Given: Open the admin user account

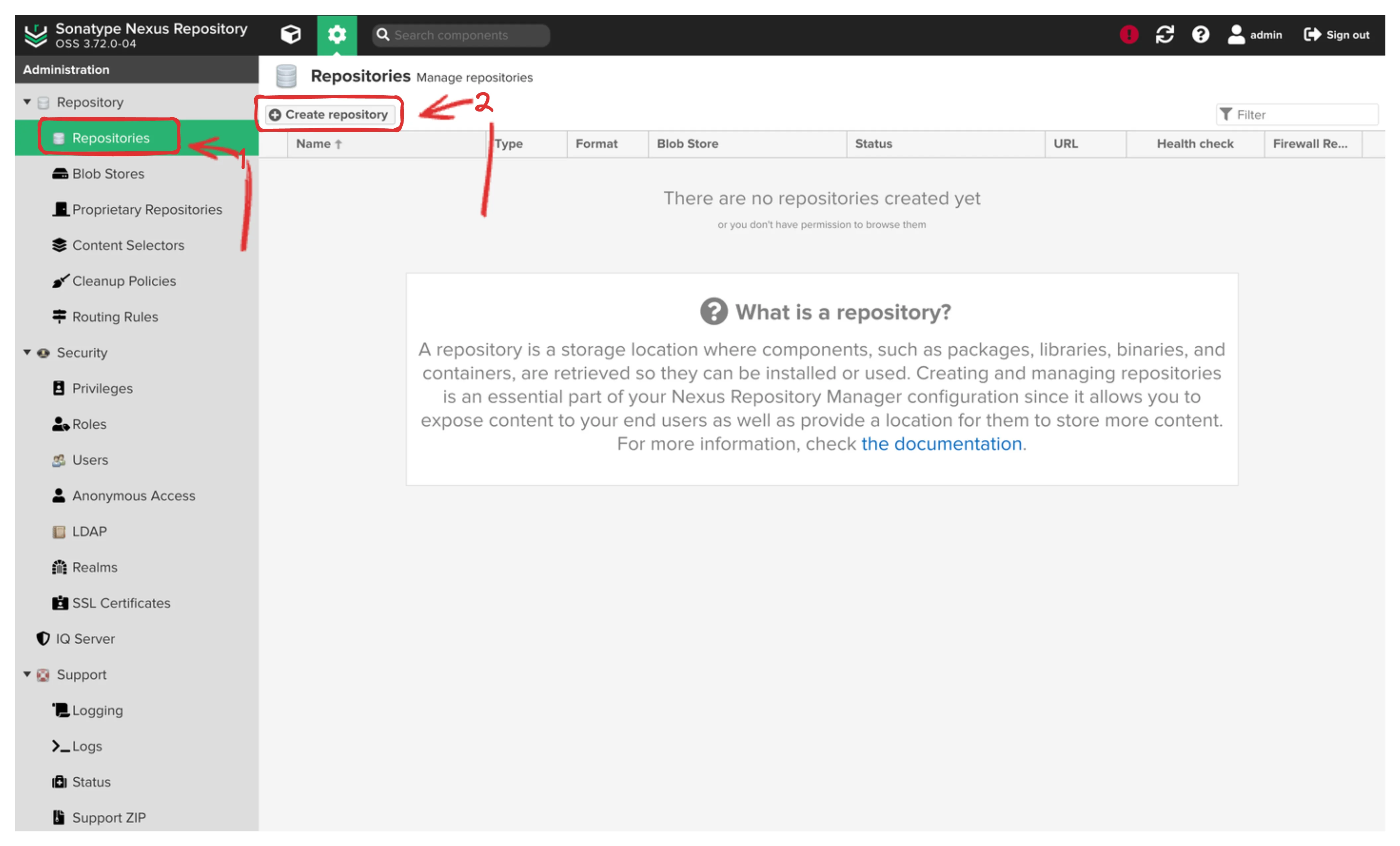Looking at the screenshot, I should (x=1255, y=35).
